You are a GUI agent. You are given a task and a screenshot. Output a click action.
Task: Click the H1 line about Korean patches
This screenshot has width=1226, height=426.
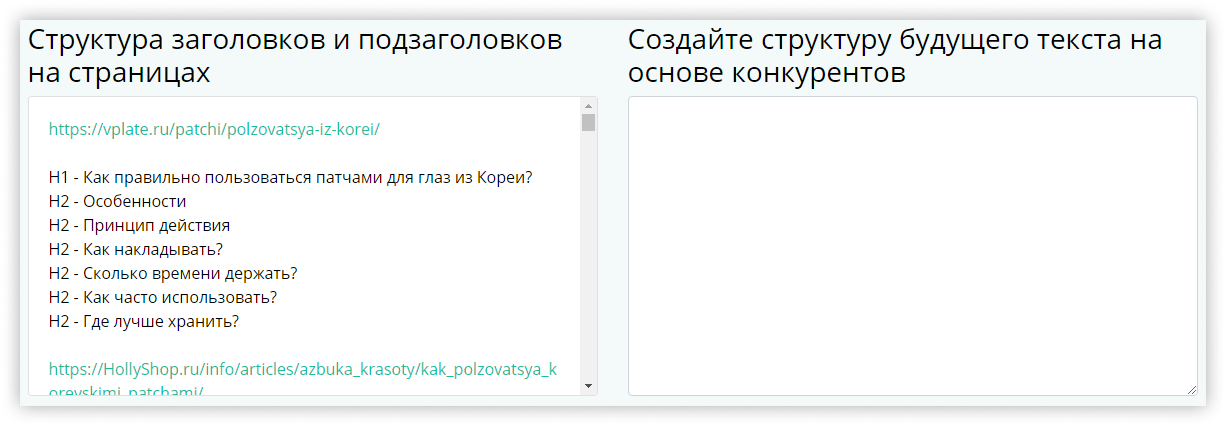coord(290,177)
